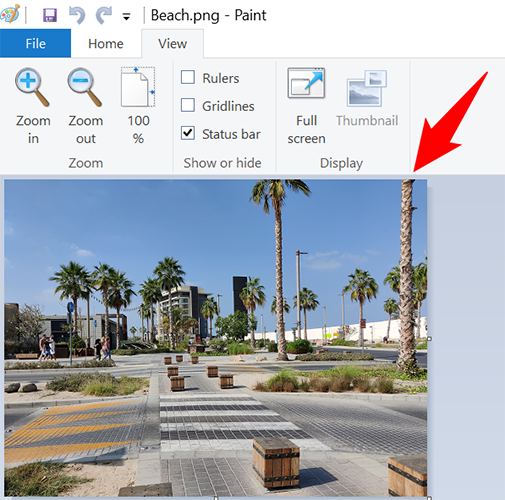Redo the last action
The width and height of the screenshot is (505, 500).
click(104, 15)
